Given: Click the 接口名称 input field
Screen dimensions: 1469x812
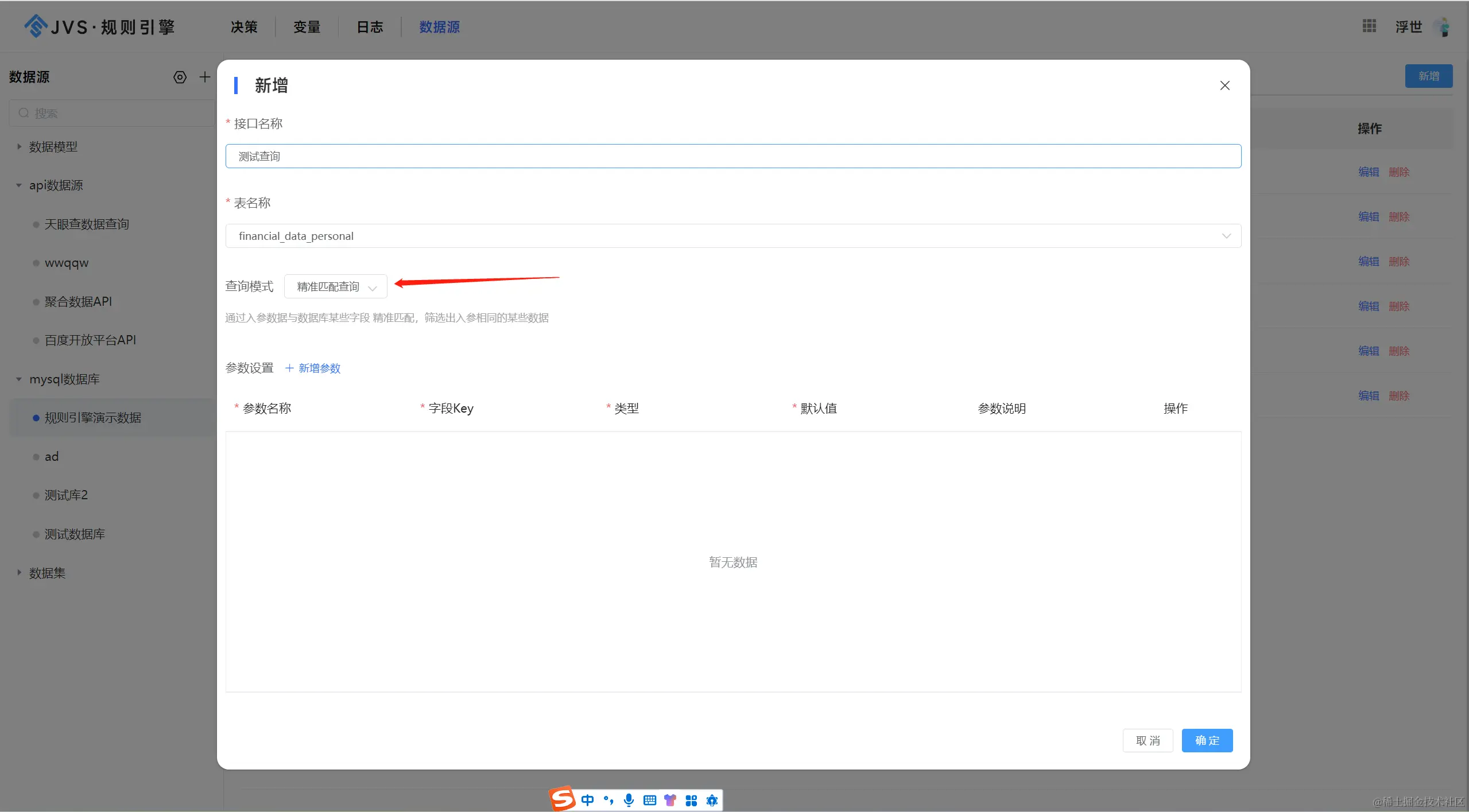Looking at the screenshot, I should tap(733, 156).
